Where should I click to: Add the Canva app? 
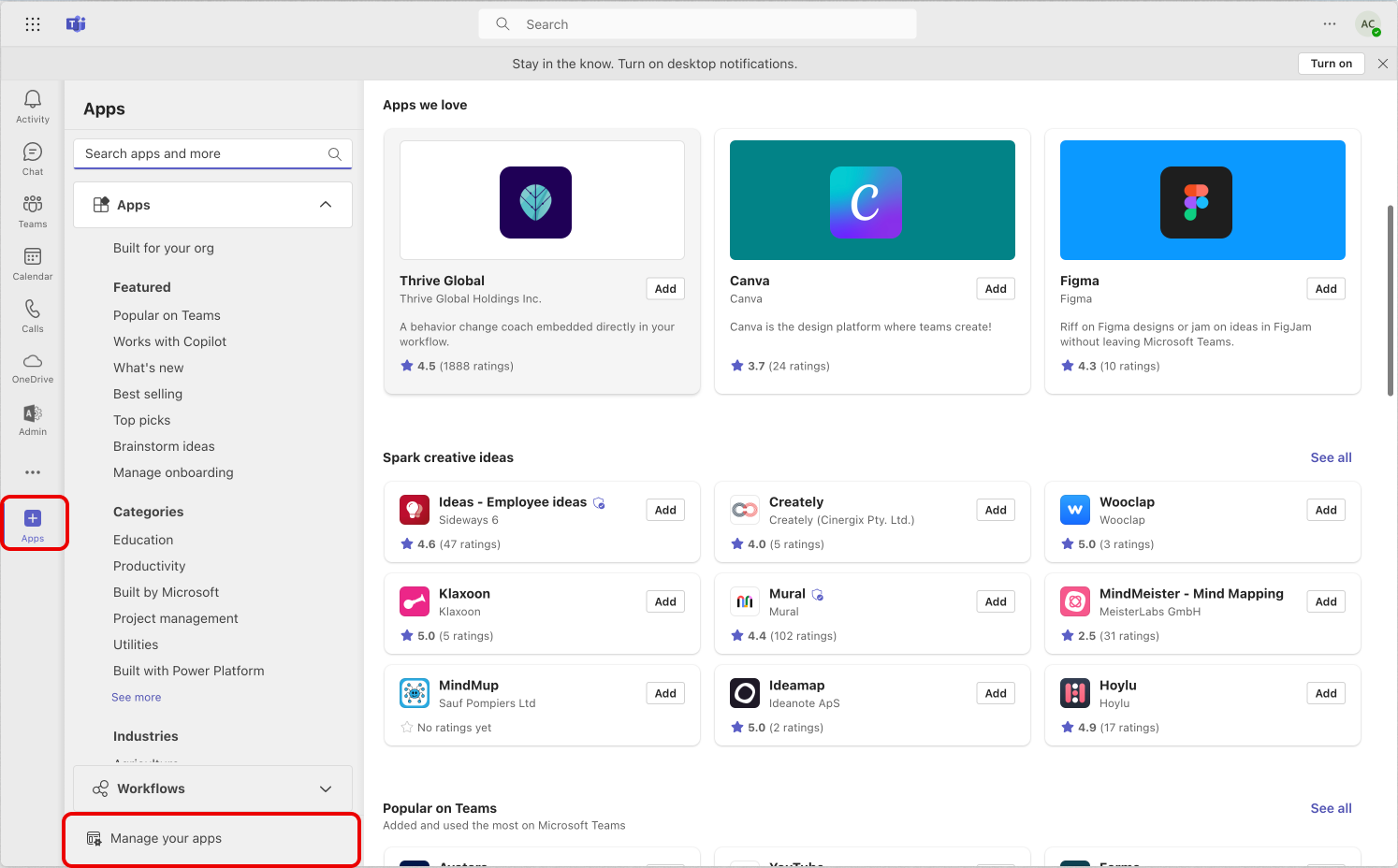(x=996, y=289)
